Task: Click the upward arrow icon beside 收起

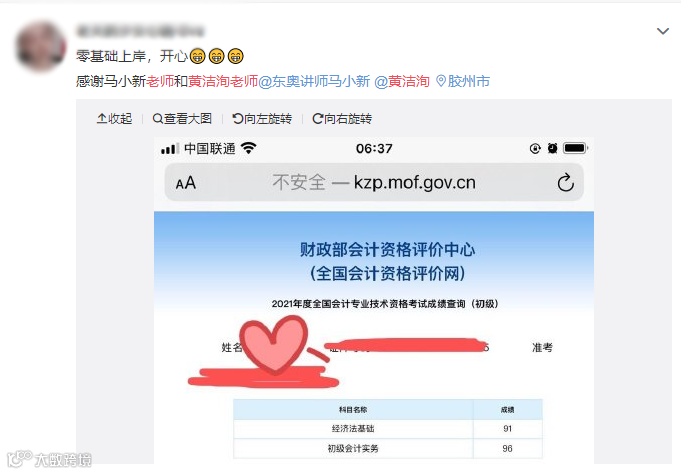Action: (x=102, y=118)
